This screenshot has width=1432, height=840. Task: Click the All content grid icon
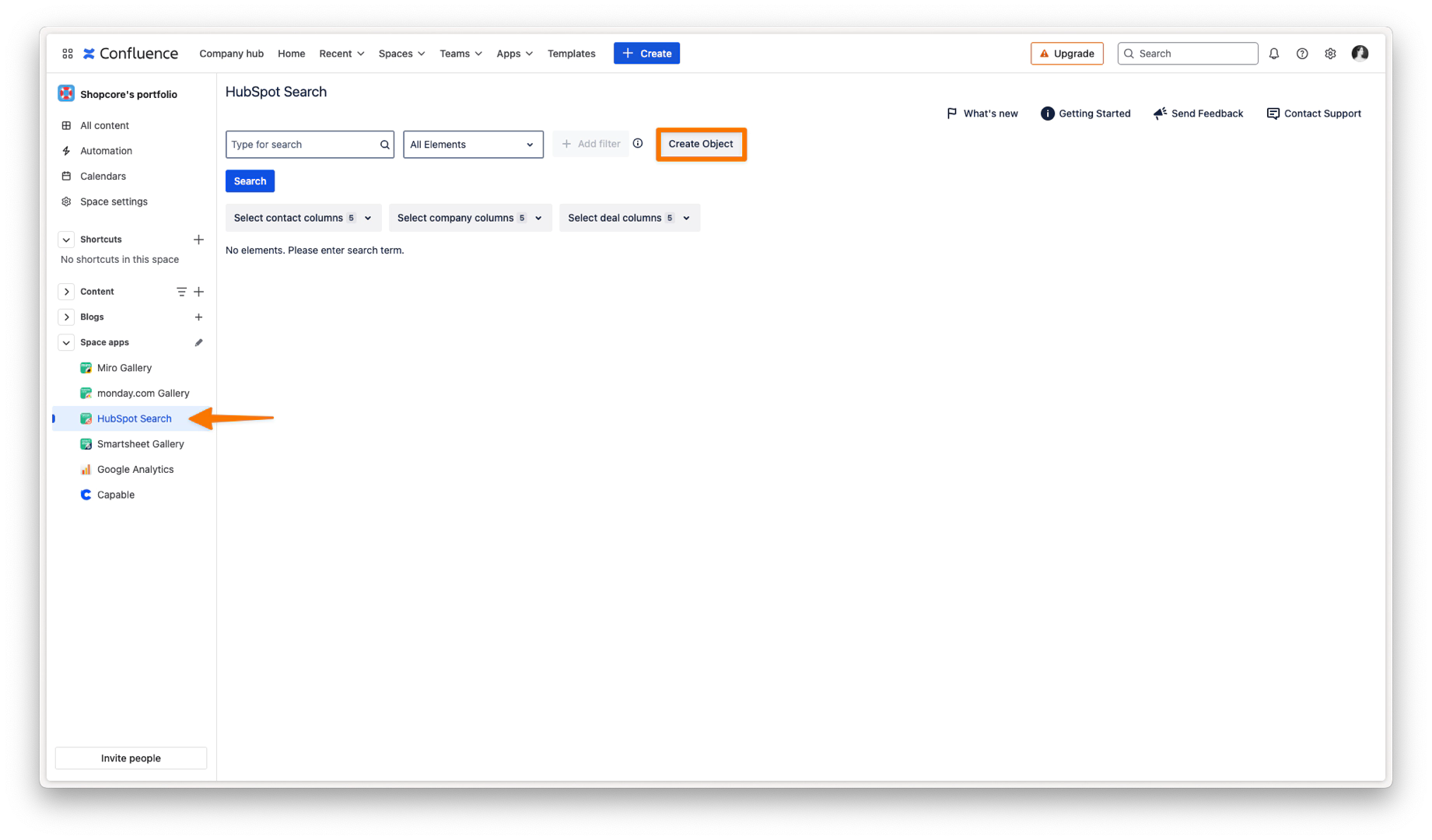click(x=66, y=125)
